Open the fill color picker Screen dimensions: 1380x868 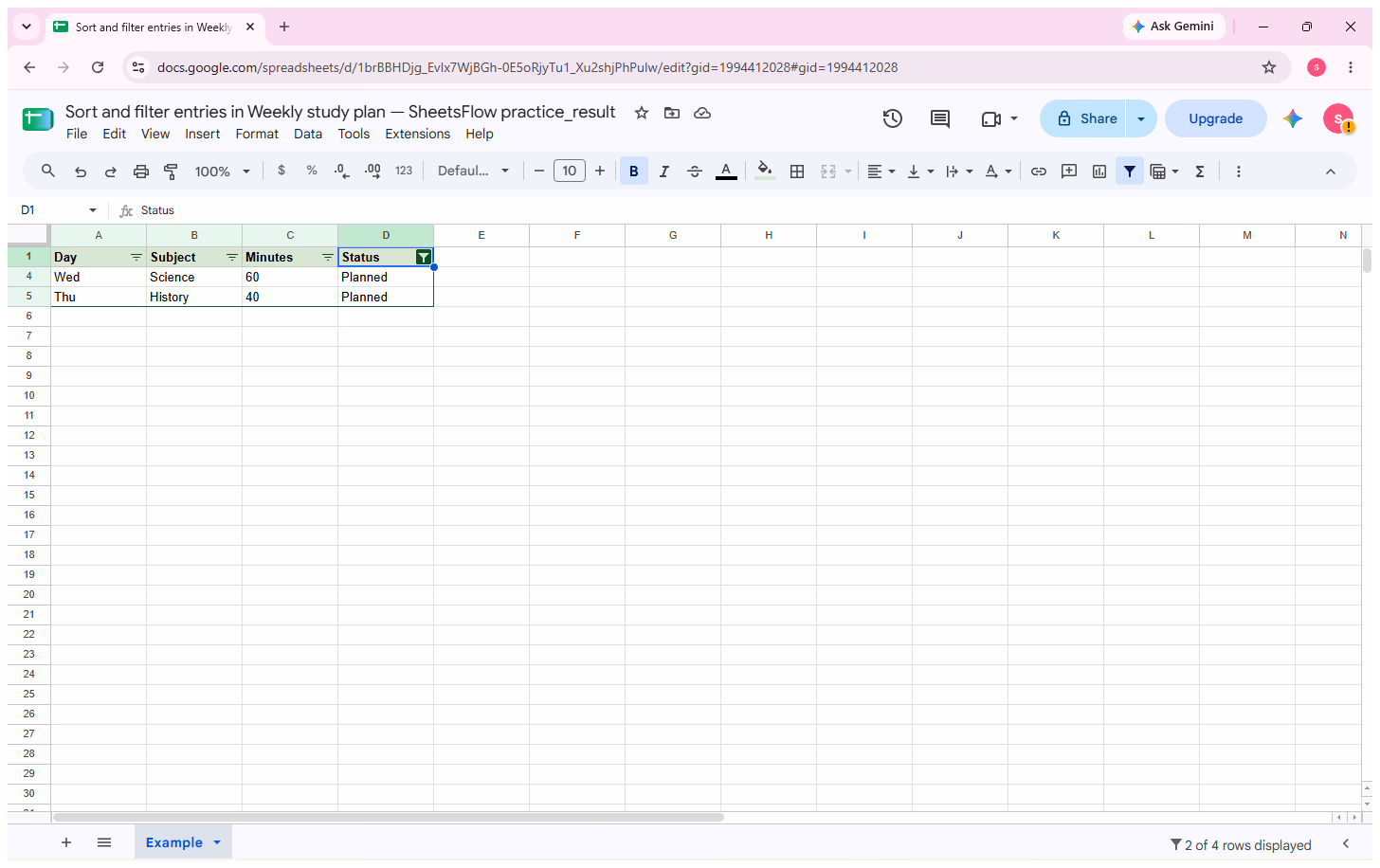coord(765,172)
